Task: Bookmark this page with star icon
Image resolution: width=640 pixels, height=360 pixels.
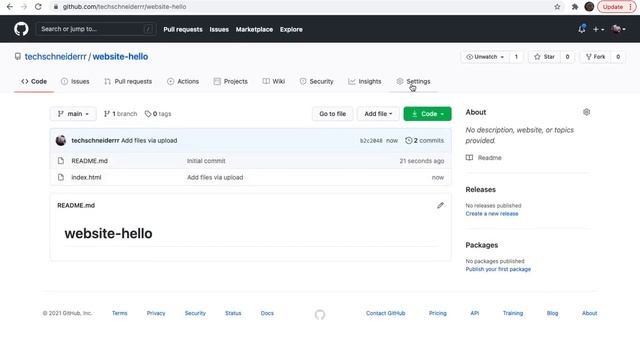Action: tap(557, 7)
